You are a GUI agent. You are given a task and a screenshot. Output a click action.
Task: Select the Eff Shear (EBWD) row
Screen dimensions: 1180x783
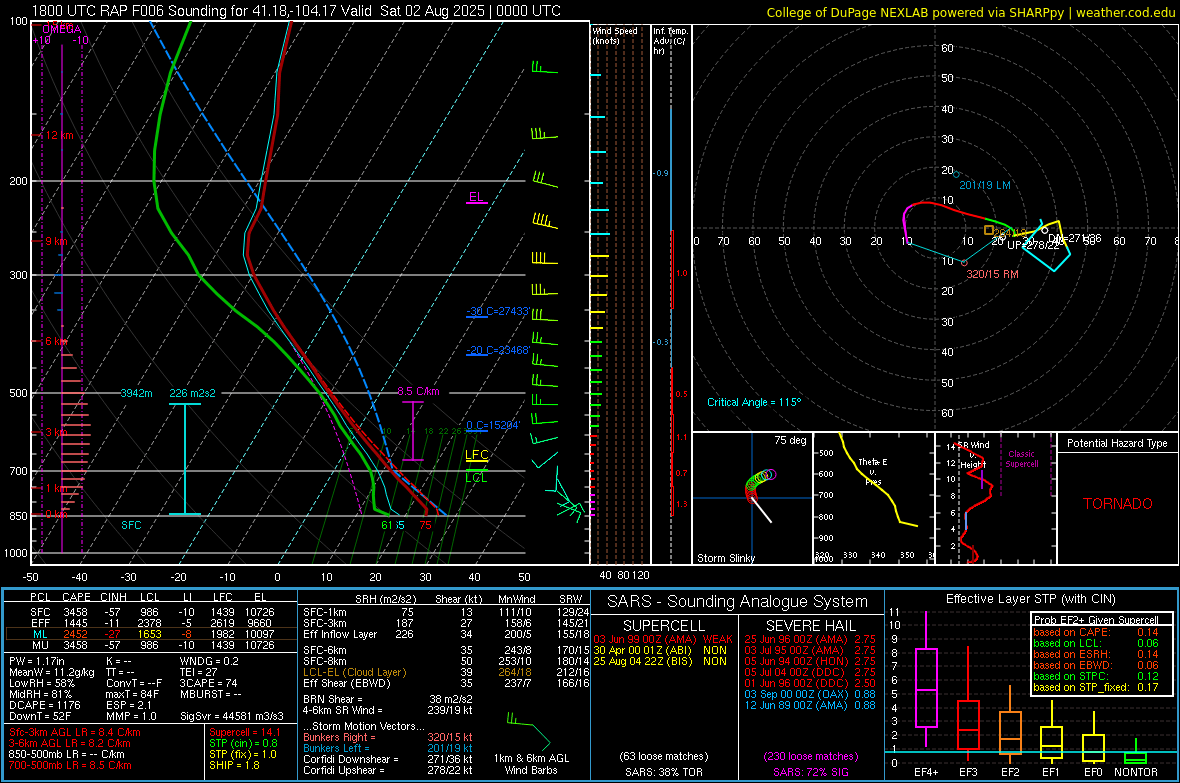[446, 684]
